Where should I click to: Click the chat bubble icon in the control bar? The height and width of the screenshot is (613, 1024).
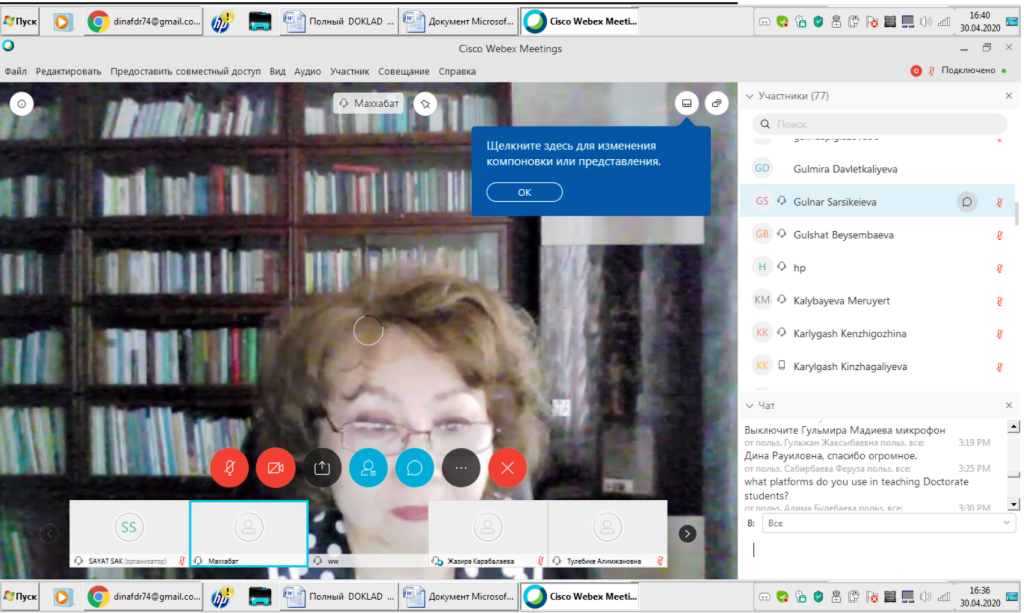pos(414,467)
